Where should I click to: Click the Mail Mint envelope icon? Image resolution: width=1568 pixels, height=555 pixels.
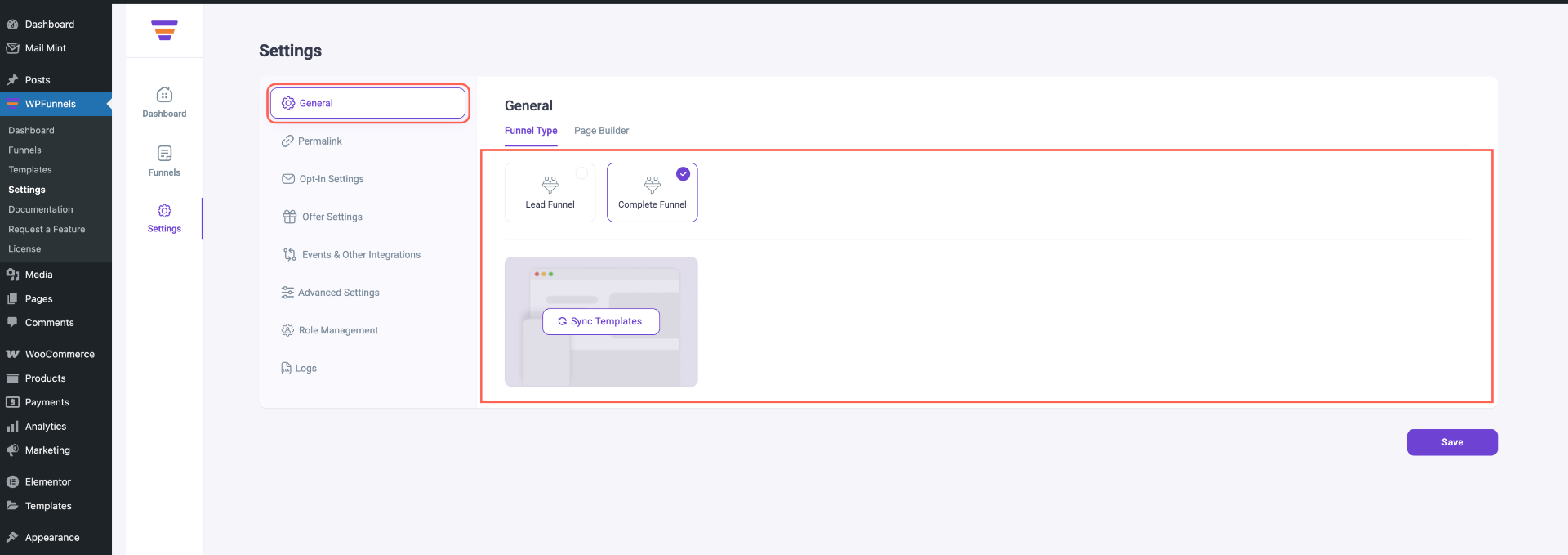(x=12, y=48)
